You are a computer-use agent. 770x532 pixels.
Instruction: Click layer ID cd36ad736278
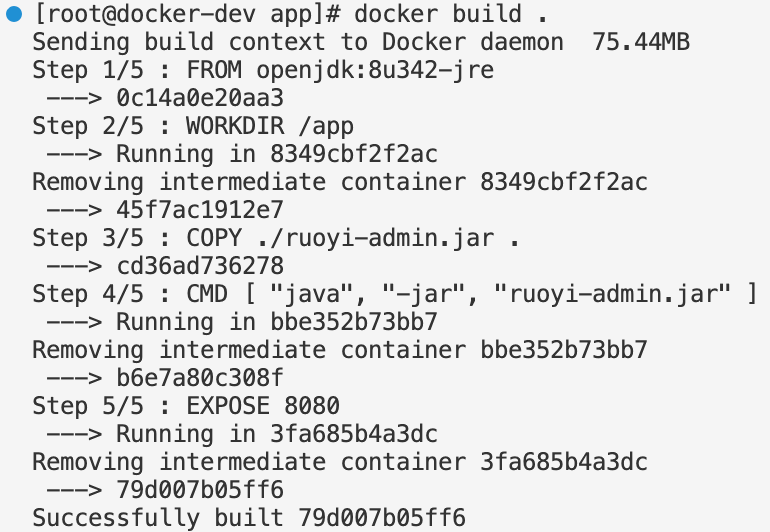pyautogui.click(x=200, y=266)
